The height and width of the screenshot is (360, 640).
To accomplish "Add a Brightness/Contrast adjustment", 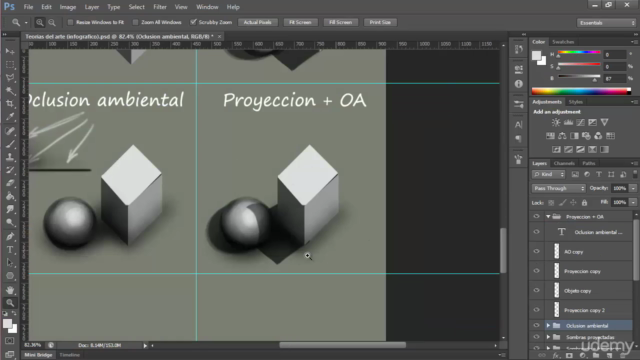I will (x=556, y=122).
